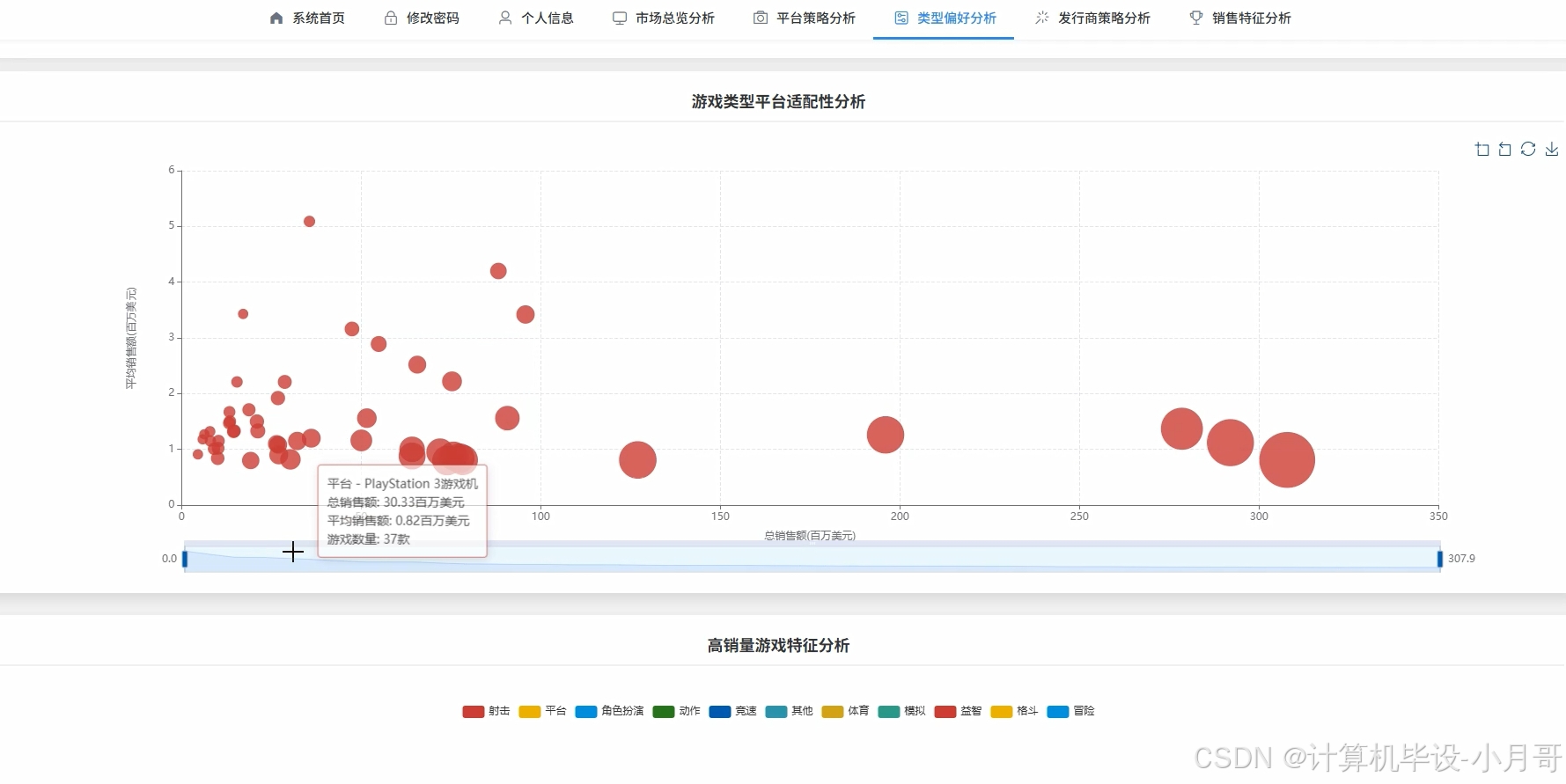Click the x-axis tick label 350
This screenshot has height=784, width=1566.
(x=1438, y=517)
